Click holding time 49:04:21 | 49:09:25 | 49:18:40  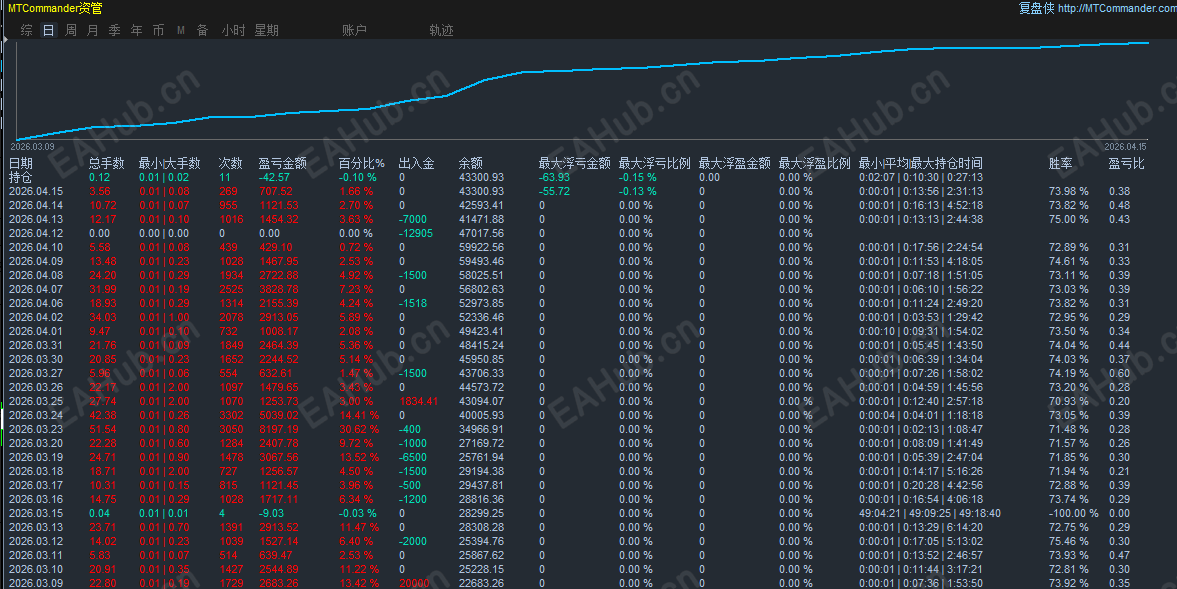(x=929, y=513)
